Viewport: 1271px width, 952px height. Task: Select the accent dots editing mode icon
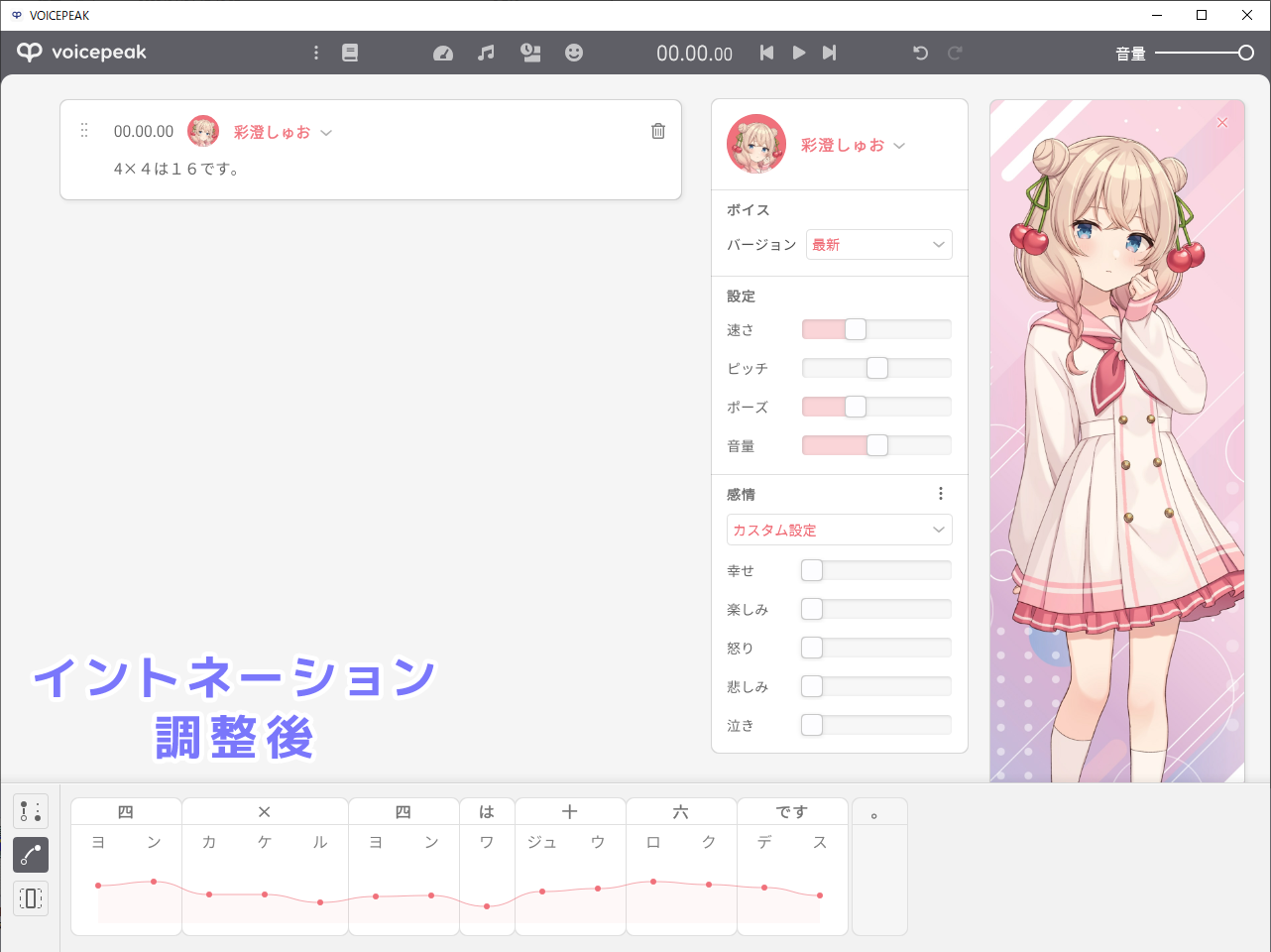pyautogui.click(x=31, y=811)
